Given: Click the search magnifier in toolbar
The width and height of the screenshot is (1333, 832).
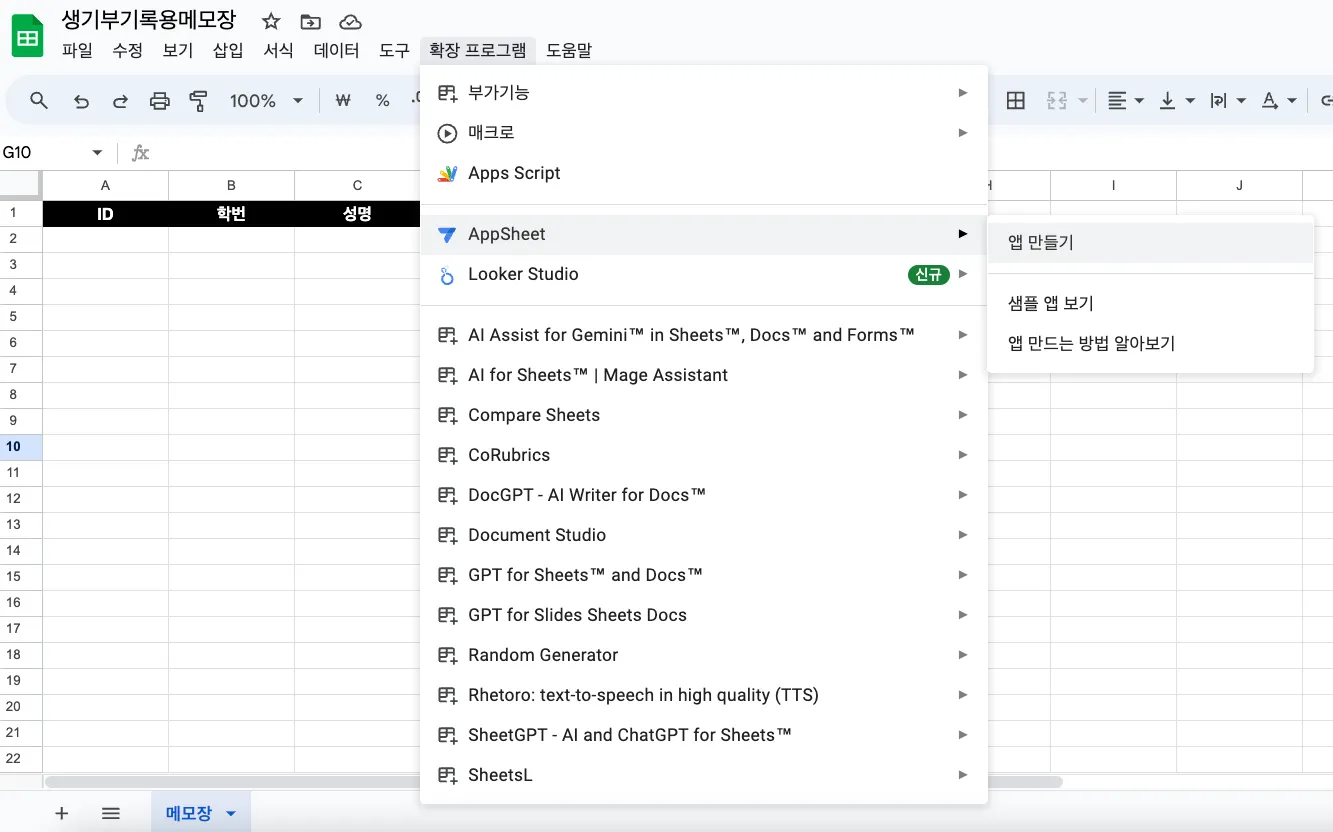Looking at the screenshot, I should pos(39,100).
